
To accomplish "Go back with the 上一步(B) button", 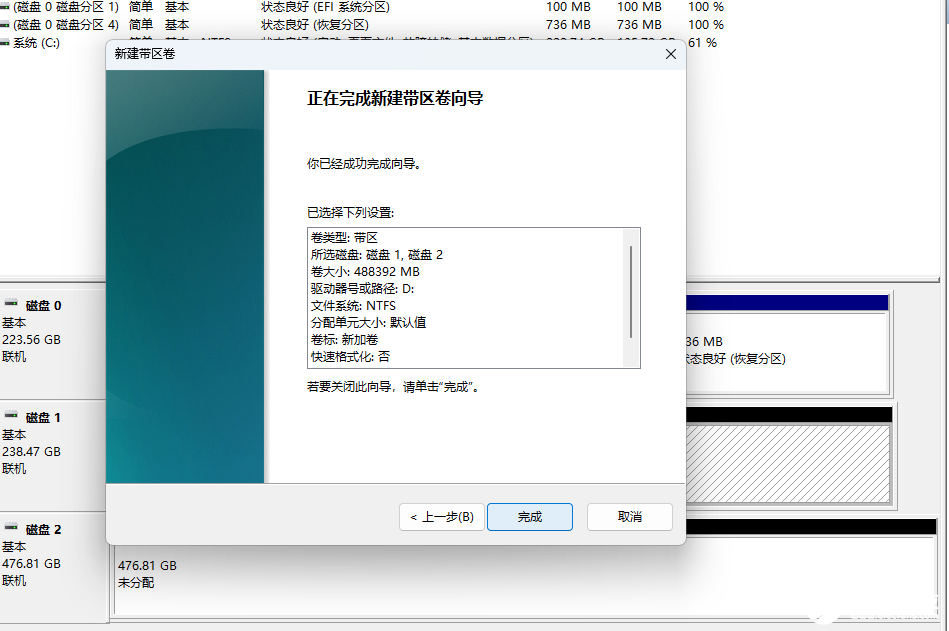I will (441, 517).
